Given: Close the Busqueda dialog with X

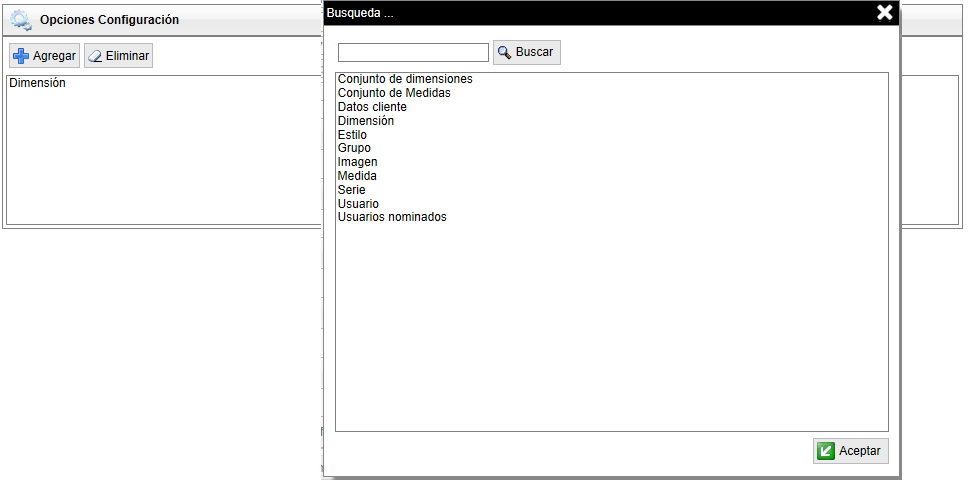Looking at the screenshot, I should (x=884, y=13).
